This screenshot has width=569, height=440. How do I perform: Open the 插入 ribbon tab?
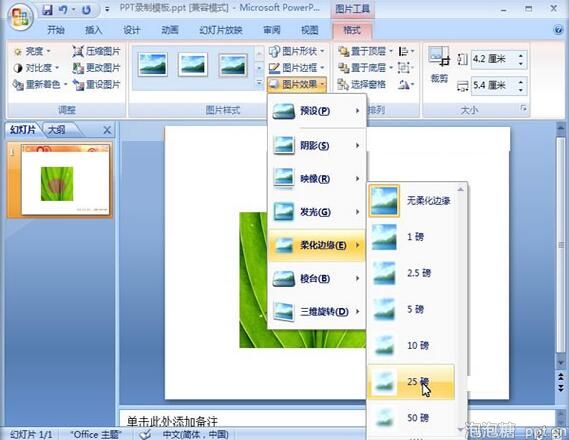pos(93,30)
